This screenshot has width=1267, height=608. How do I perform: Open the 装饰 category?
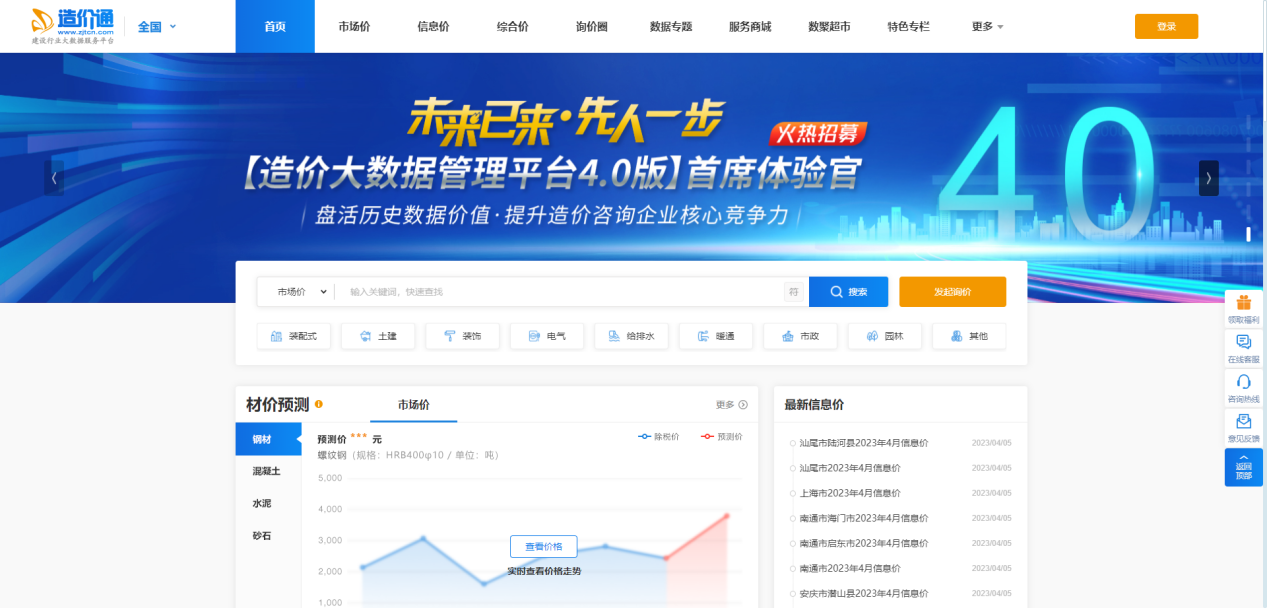tap(462, 336)
